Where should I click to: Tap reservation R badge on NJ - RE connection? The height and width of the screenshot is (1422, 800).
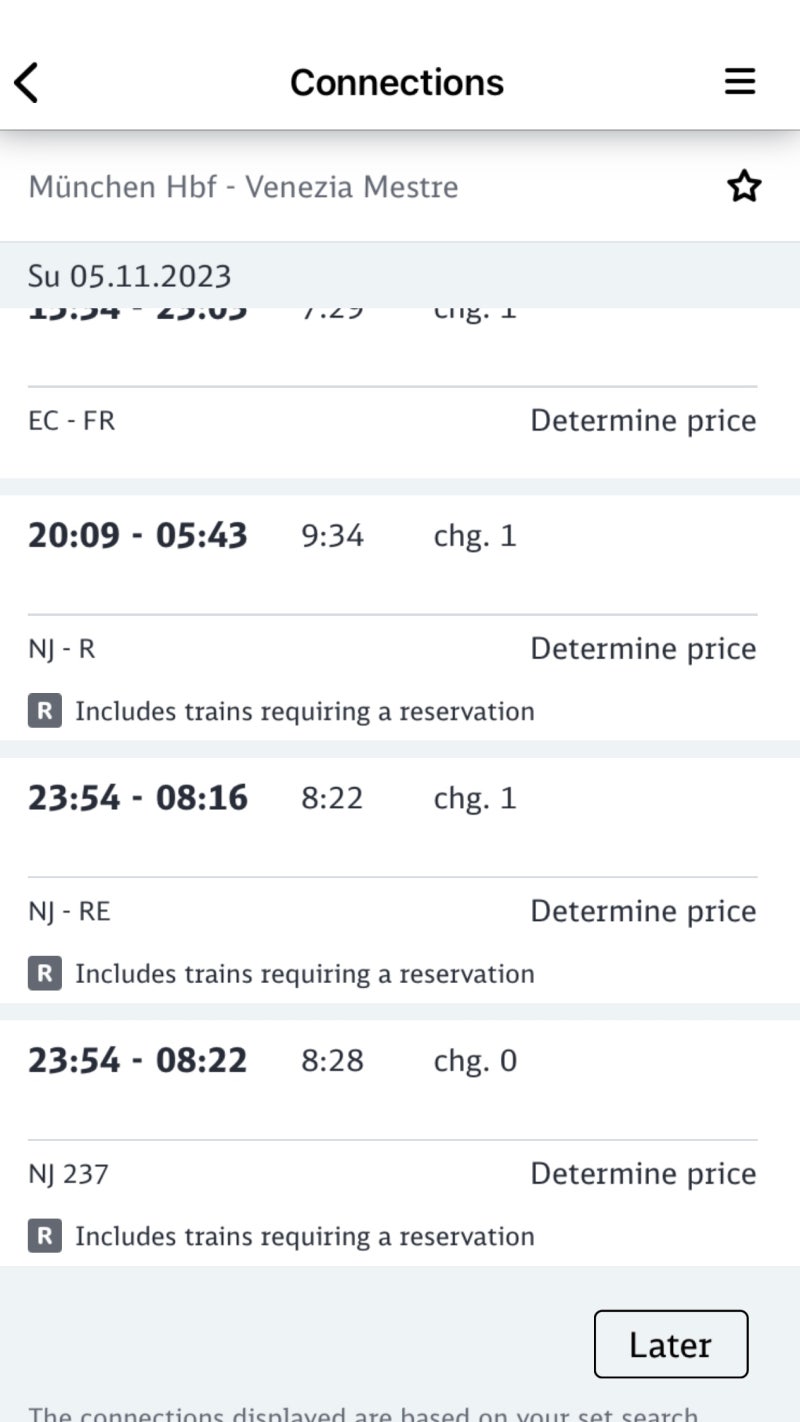[45, 974]
